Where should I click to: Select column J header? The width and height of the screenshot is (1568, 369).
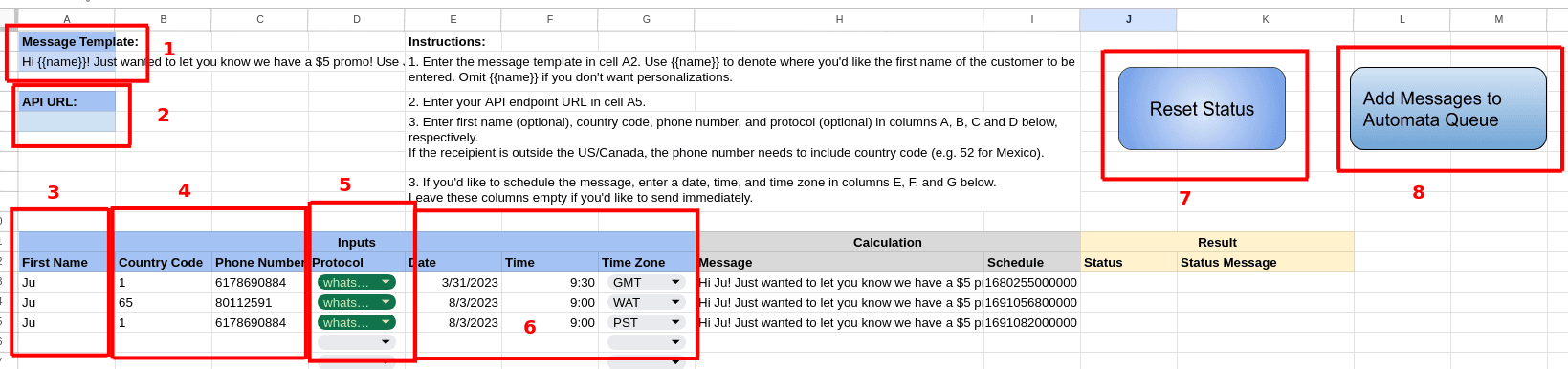1129,19
